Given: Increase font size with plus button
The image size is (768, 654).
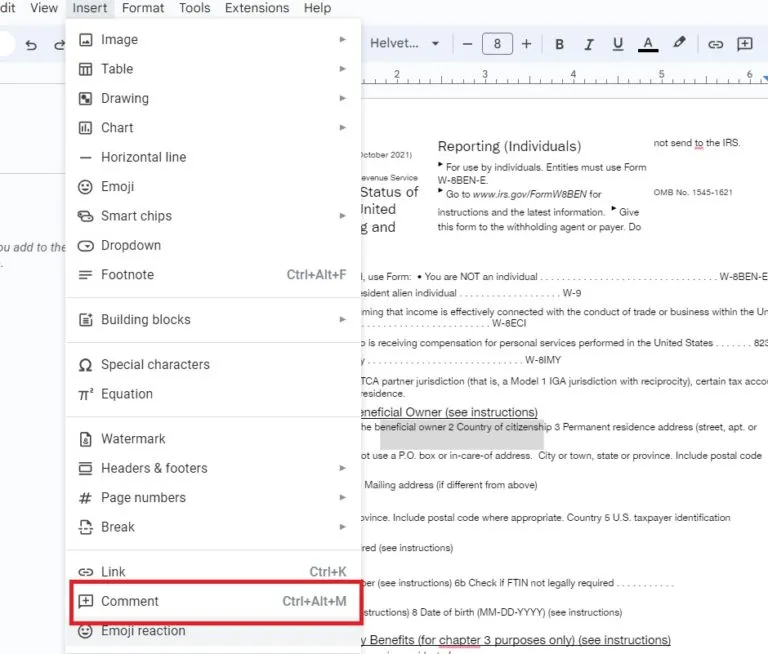Looking at the screenshot, I should click(x=527, y=44).
